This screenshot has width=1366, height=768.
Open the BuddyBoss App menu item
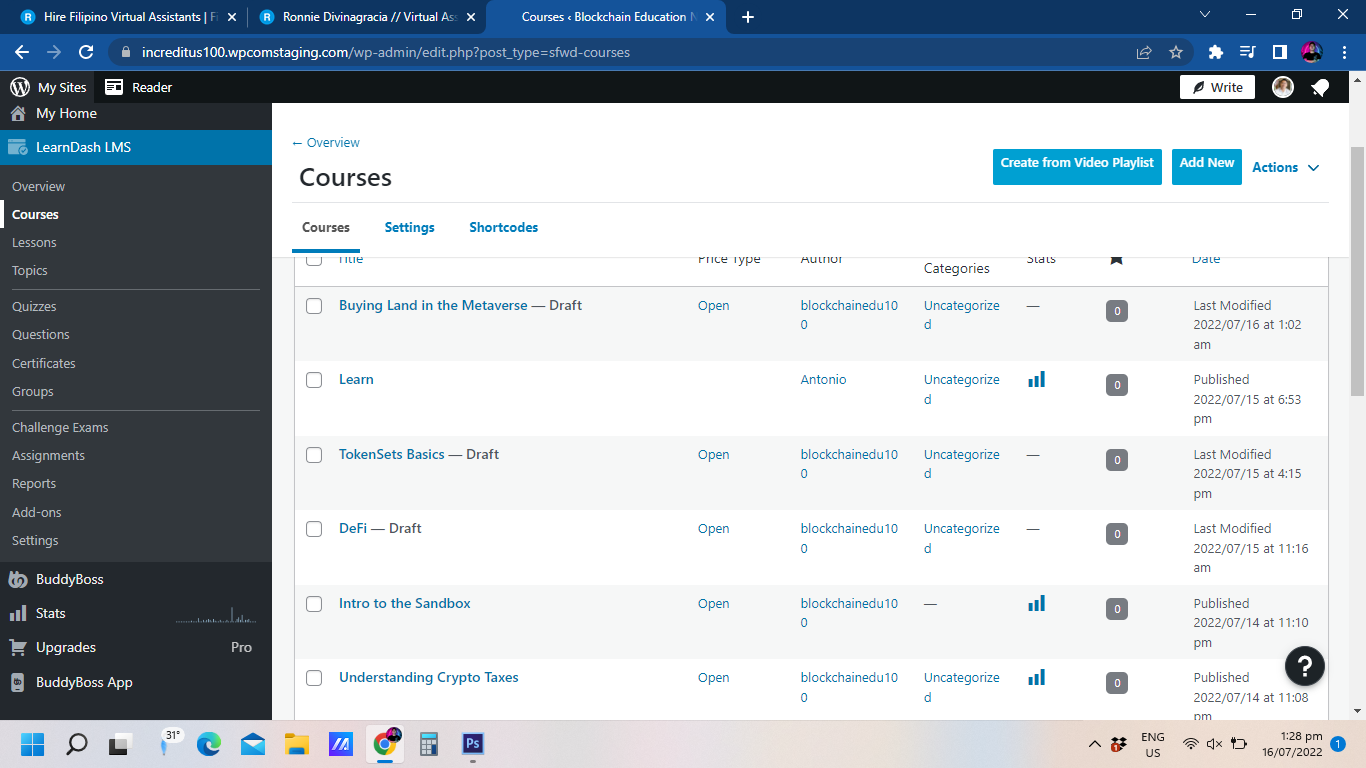[x=84, y=682]
